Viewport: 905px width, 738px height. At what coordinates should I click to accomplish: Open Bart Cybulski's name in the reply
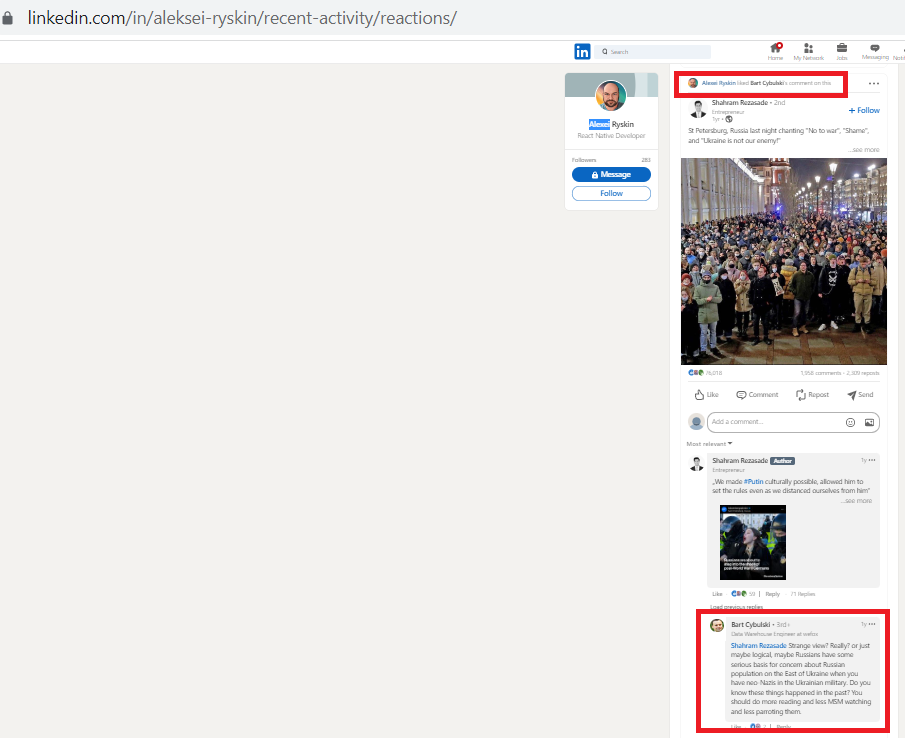click(x=750, y=624)
